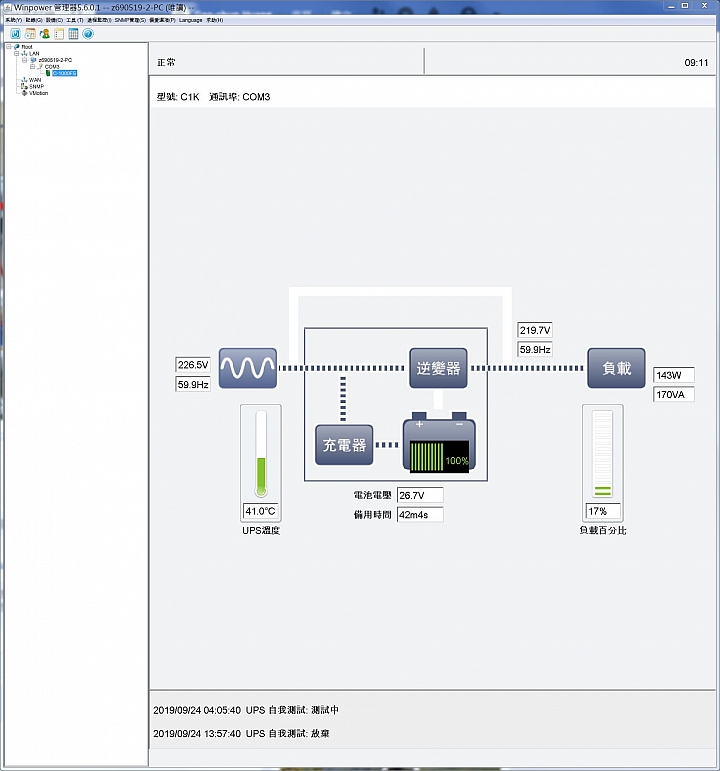The height and width of the screenshot is (771, 720).
Task: Collapse the LAN tree node
Action: coord(17,53)
